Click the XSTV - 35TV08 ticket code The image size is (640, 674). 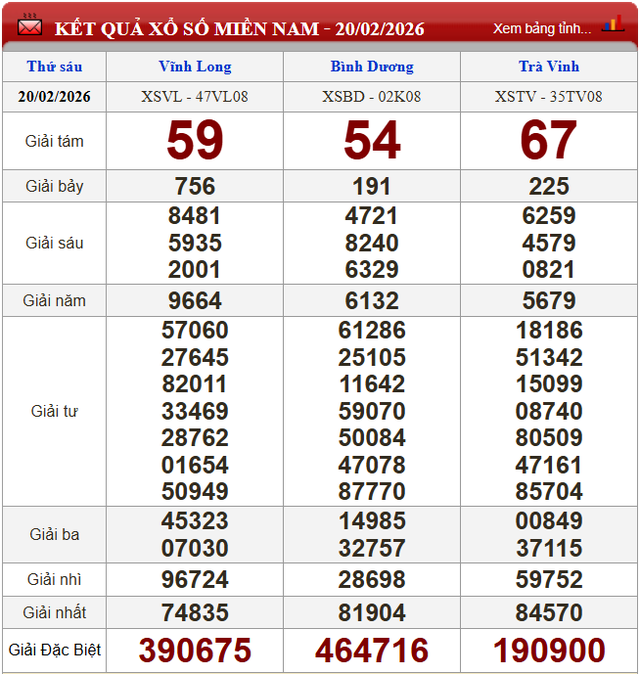(x=549, y=96)
